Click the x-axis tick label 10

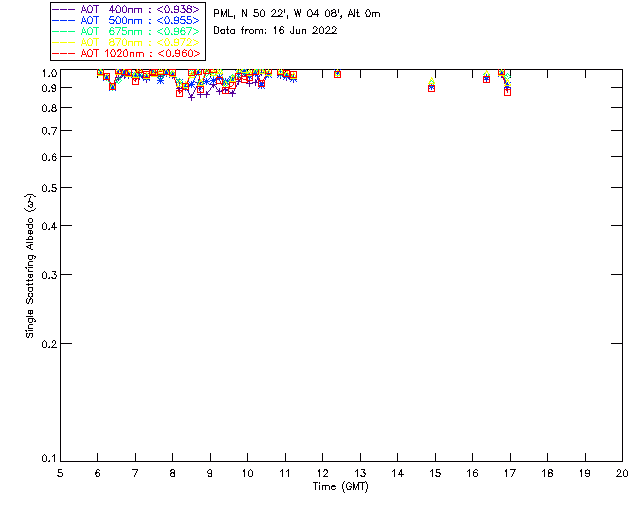coord(247,473)
